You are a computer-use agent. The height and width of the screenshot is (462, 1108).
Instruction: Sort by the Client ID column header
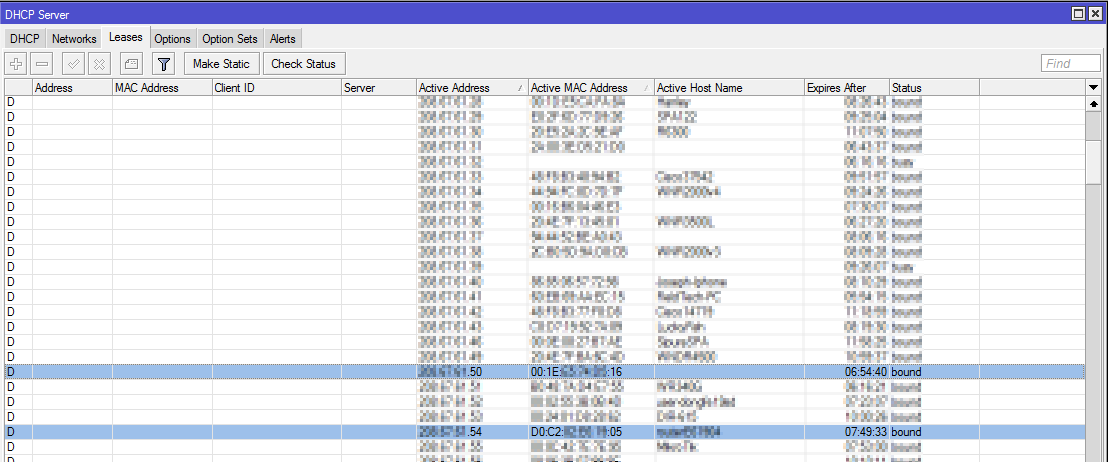(276, 88)
